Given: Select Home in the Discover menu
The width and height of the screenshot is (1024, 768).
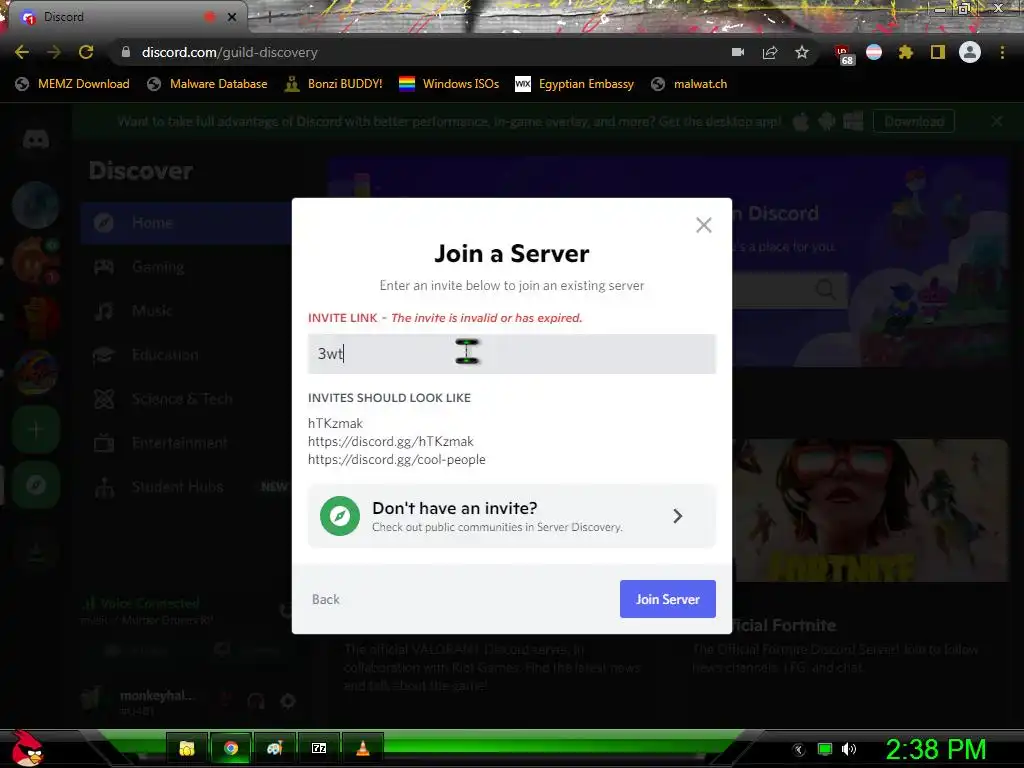Looking at the screenshot, I should point(186,223).
